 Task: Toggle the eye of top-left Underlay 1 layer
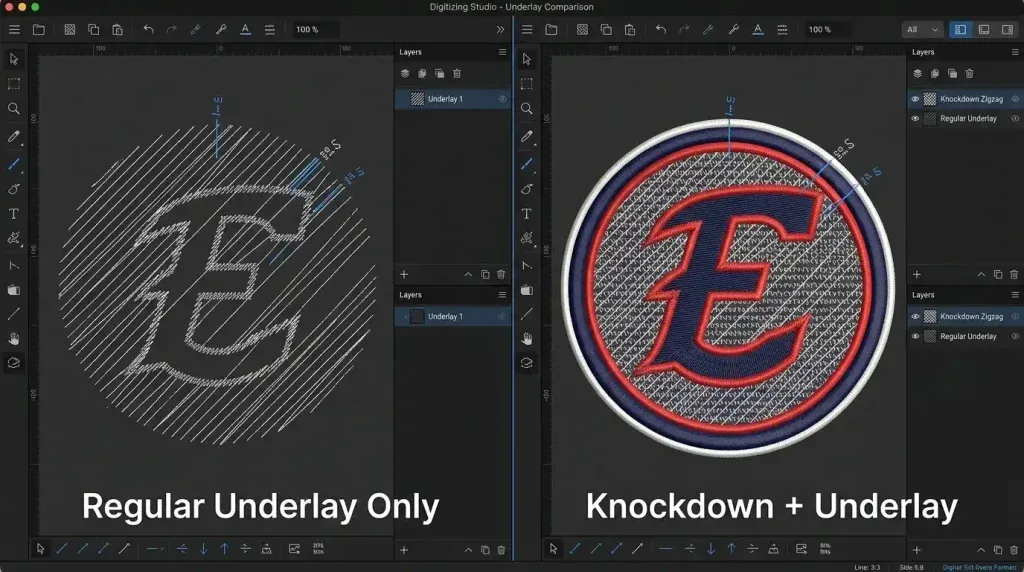(502, 99)
